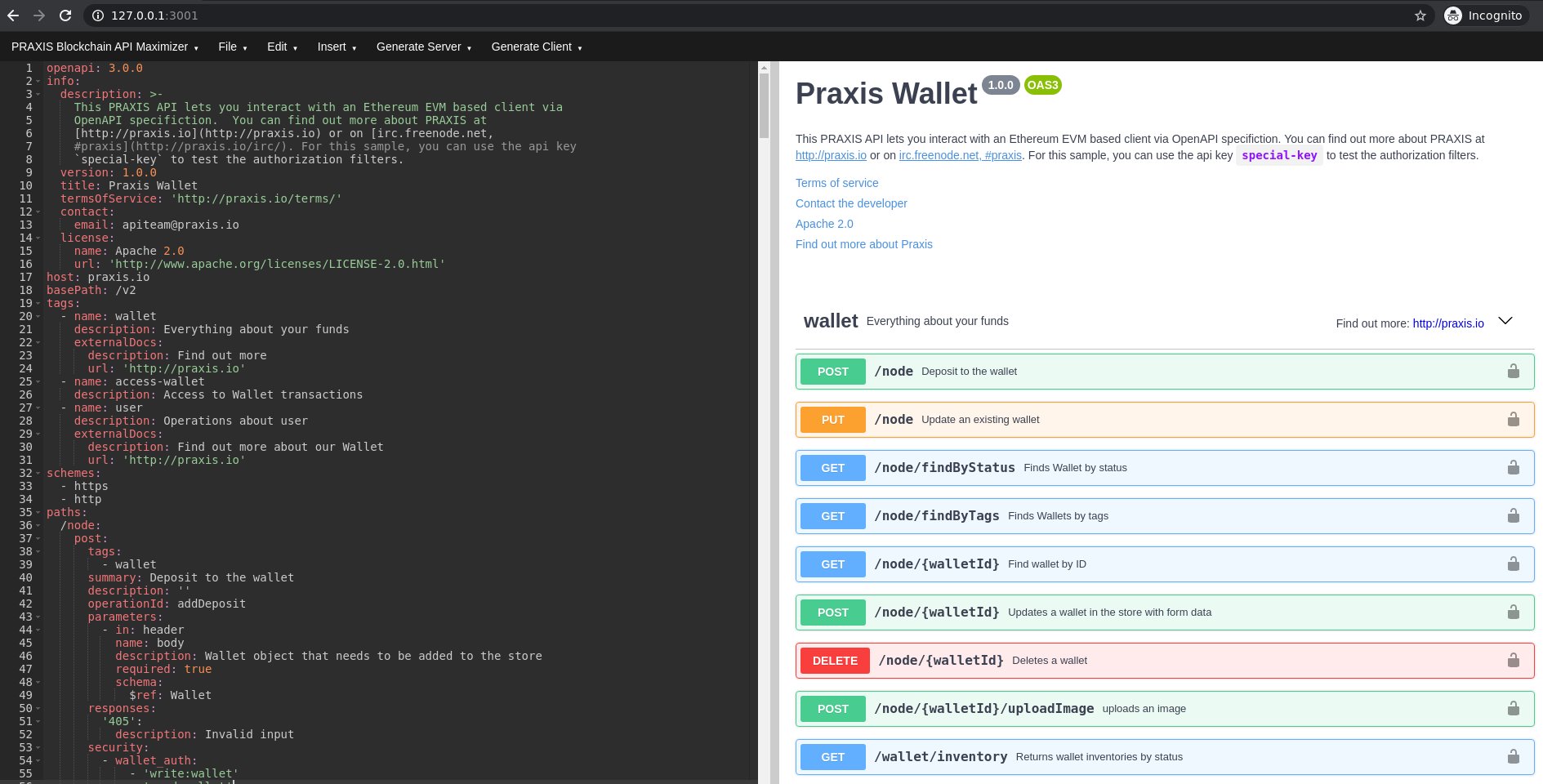Click lock icon on /node/findByTags row
This screenshot has height=784, width=1543.
[1514, 515]
